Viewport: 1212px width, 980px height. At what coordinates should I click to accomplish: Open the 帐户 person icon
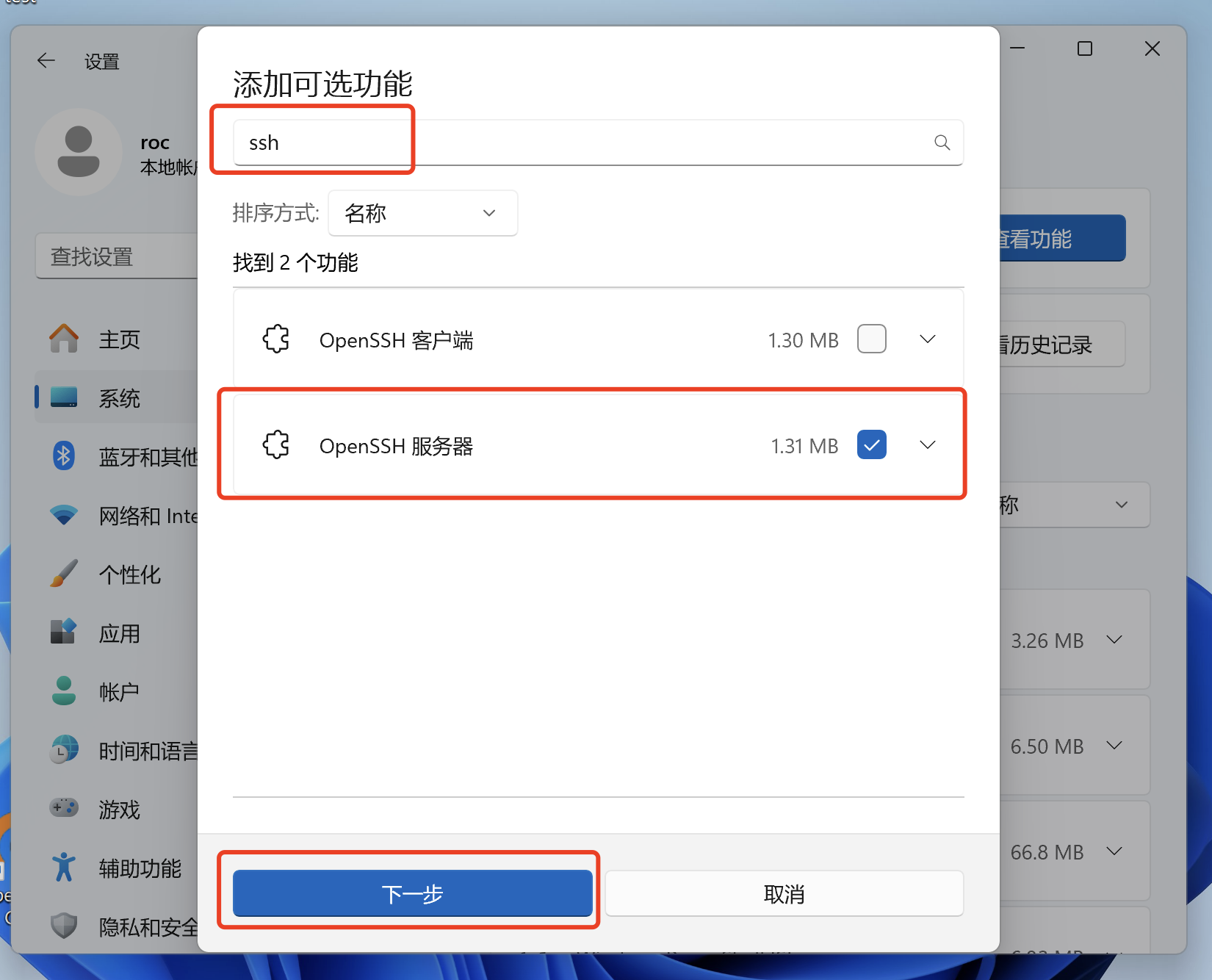tap(64, 691)
